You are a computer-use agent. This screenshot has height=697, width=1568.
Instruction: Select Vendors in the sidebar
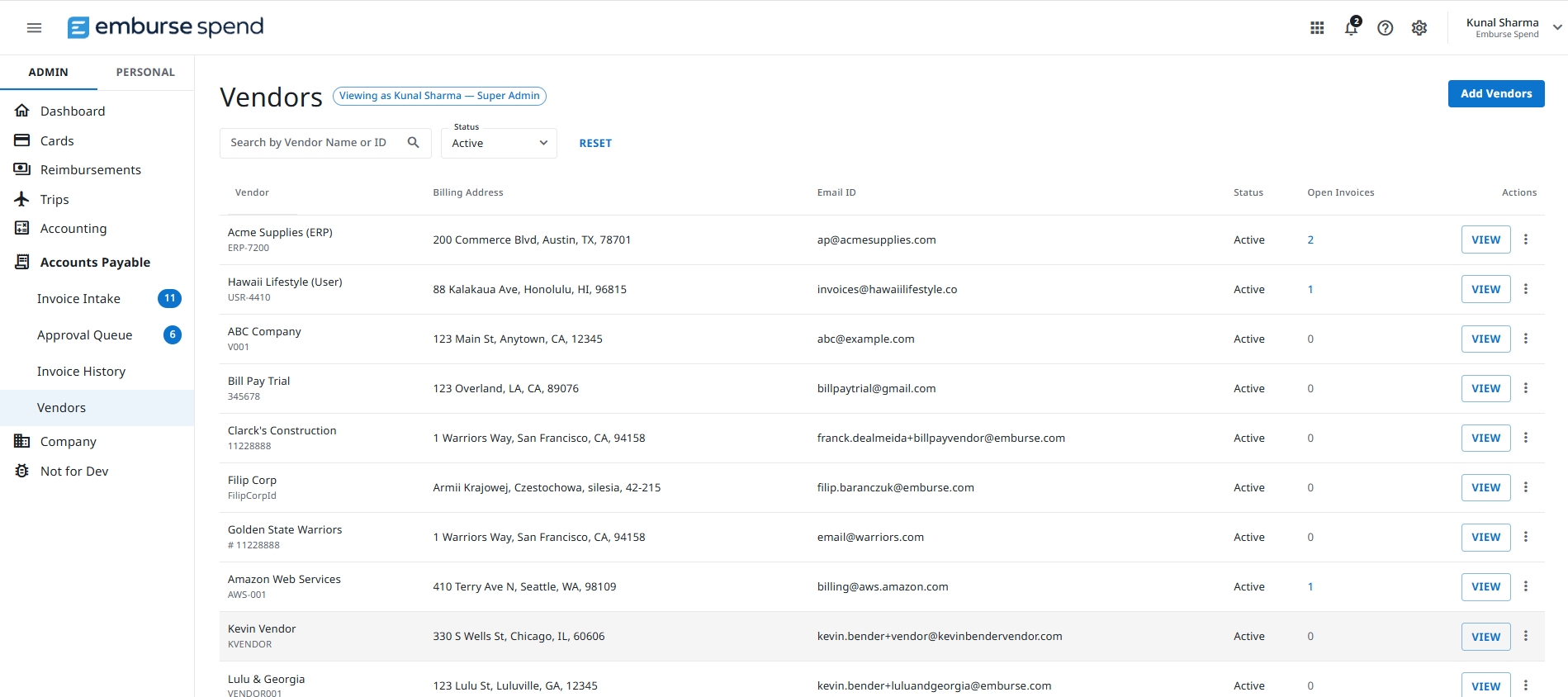tap(97, 407)
